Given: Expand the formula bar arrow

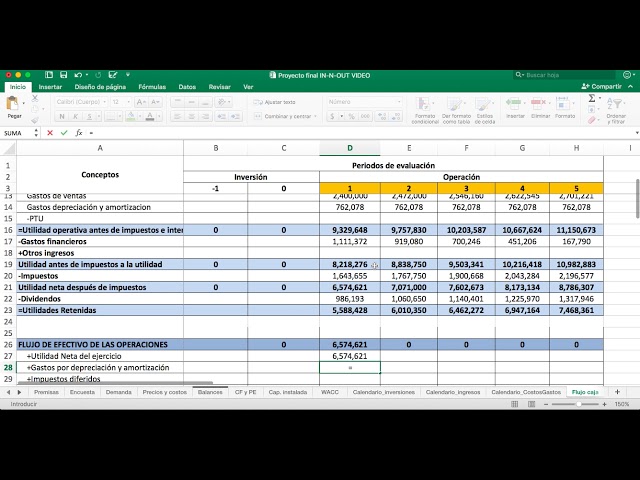Looking at the screenshot, I should click(x=637, y=133).
